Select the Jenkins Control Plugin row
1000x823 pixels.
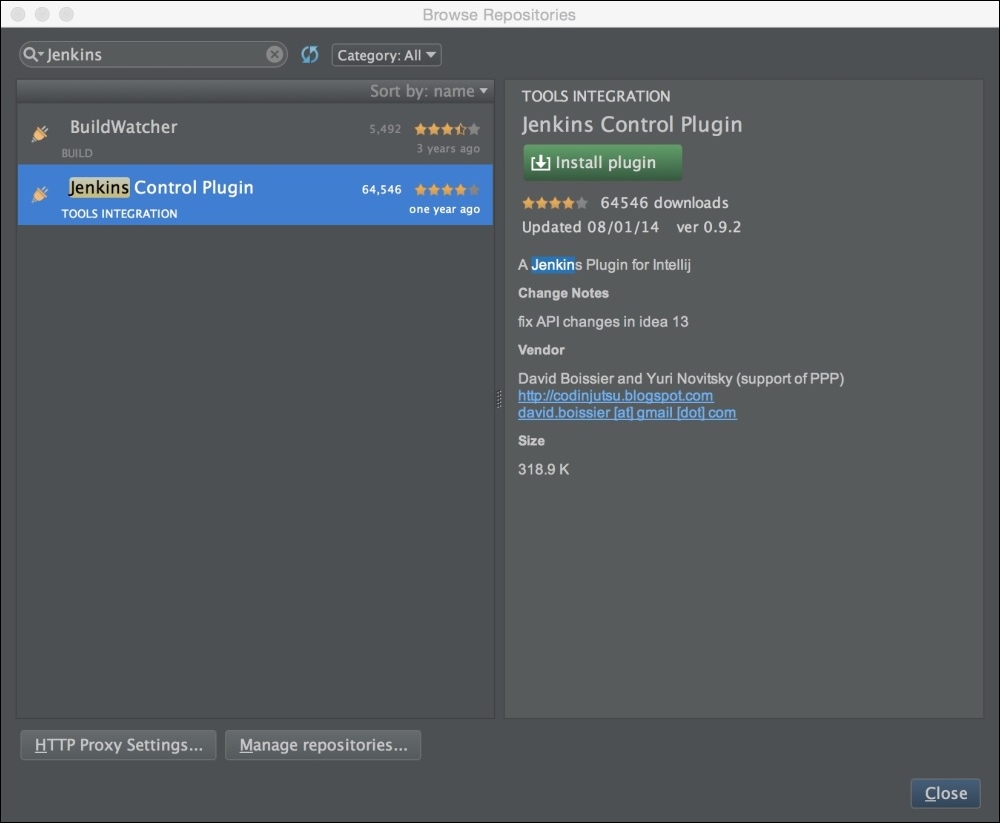click(x=255, y=195)
